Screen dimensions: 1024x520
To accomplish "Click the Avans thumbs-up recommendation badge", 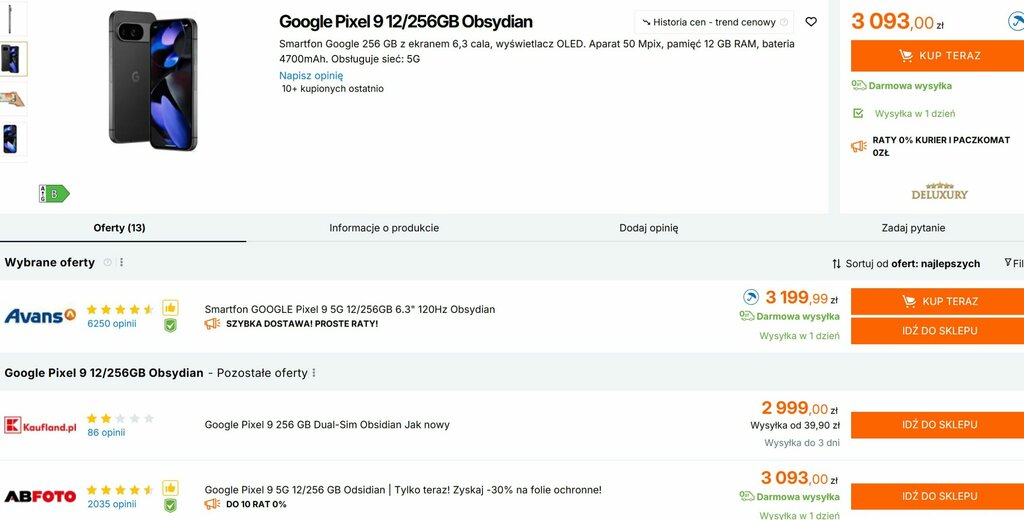I will click(x=170, y=308).
